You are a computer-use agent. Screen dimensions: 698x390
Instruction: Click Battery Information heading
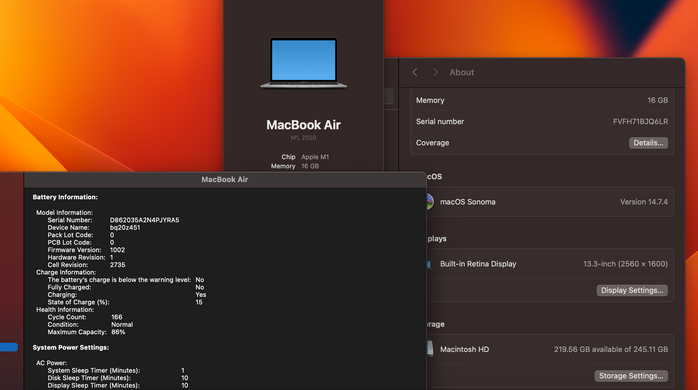(65, 197)
